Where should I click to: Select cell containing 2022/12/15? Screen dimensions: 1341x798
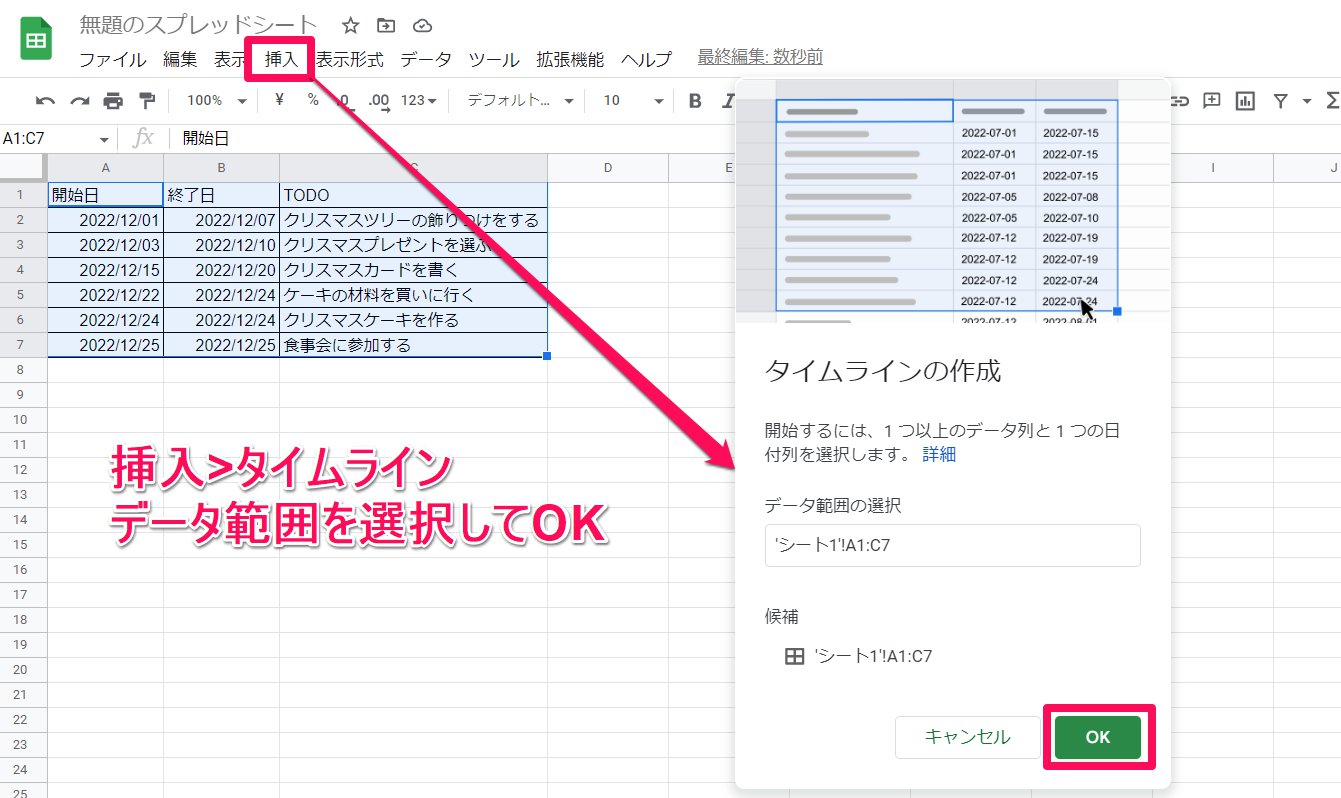[x=106, y=270]
